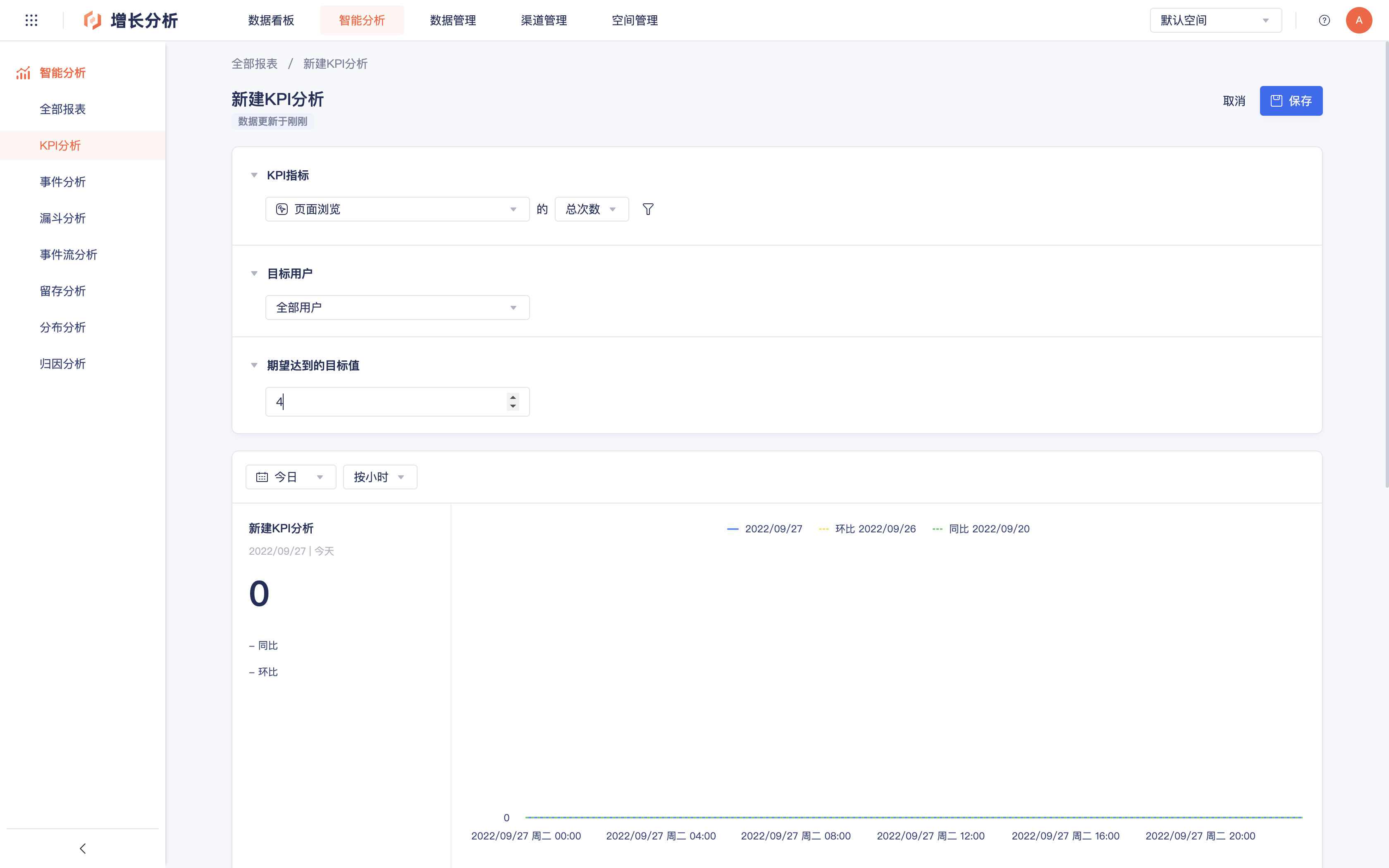Switch to 数据管理 tab
This screenshot has height=868, width=1389.
tap(453, 21)
